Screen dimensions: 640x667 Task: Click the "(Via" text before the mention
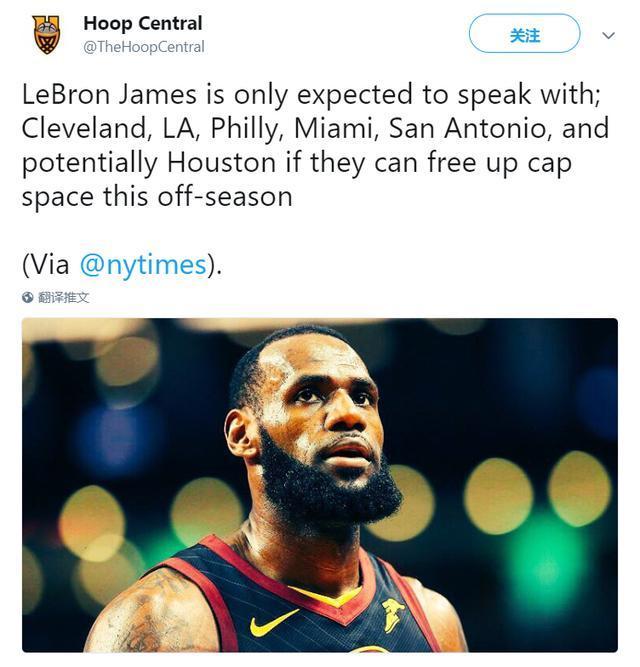(x=47, y=264)
